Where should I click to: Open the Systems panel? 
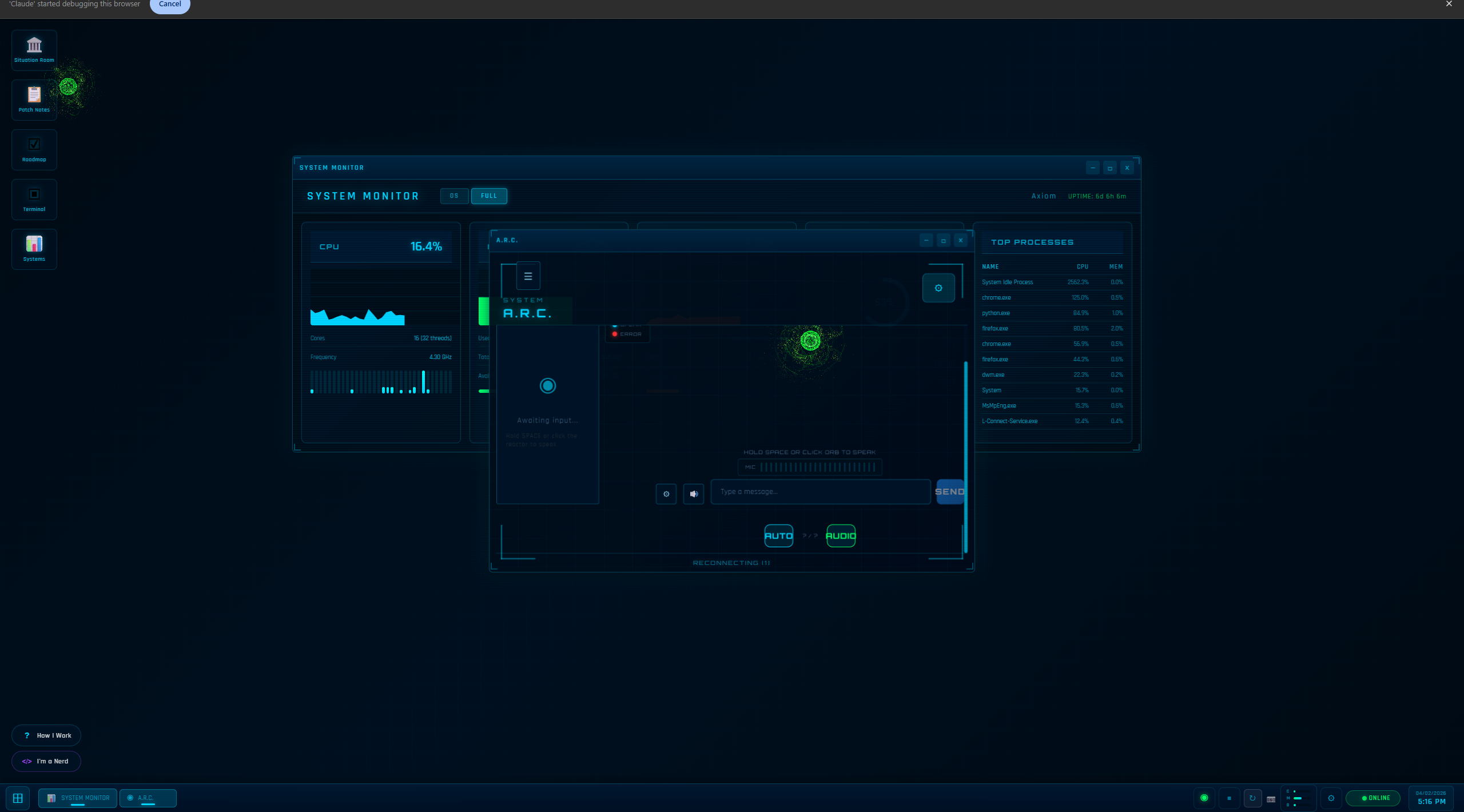[x=34, y=249]
